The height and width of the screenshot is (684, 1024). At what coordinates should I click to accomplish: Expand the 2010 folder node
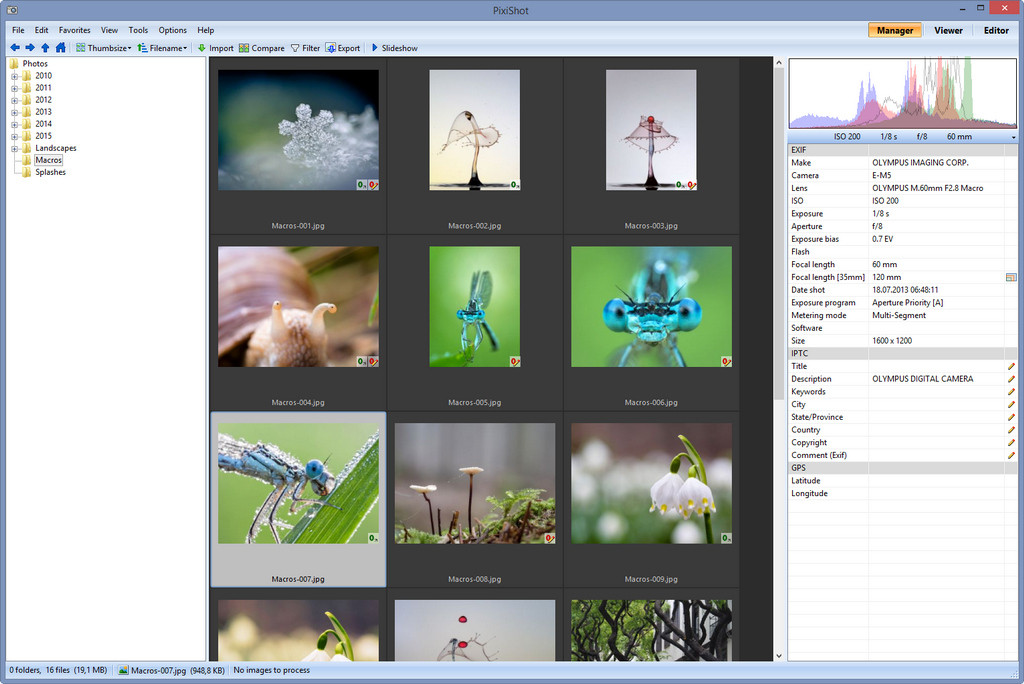pos(14,76)
